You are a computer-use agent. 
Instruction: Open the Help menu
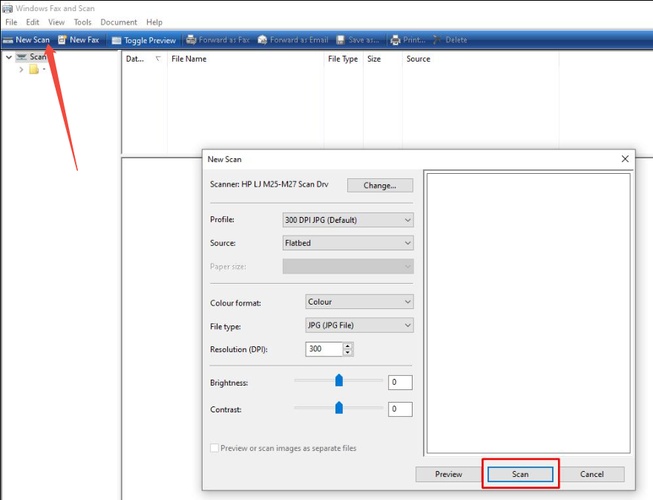pyautogui.click(x=154, y=22)
